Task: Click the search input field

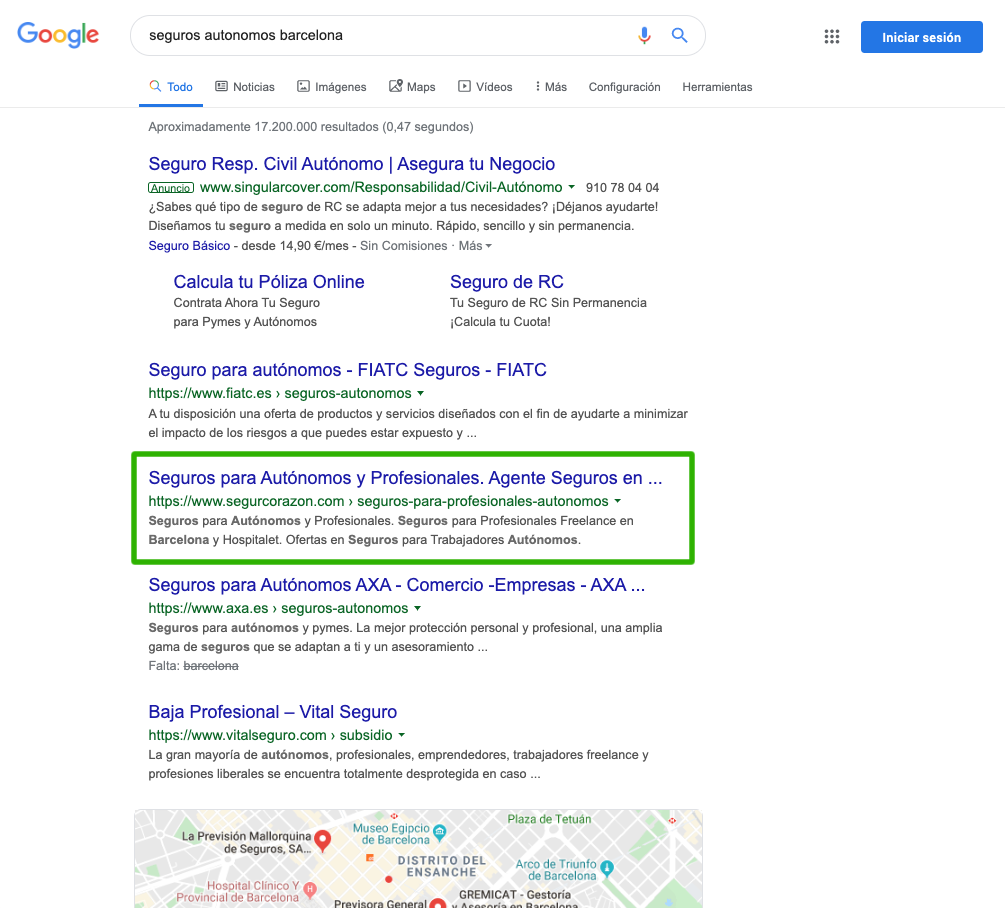Action: pos(385,35)
